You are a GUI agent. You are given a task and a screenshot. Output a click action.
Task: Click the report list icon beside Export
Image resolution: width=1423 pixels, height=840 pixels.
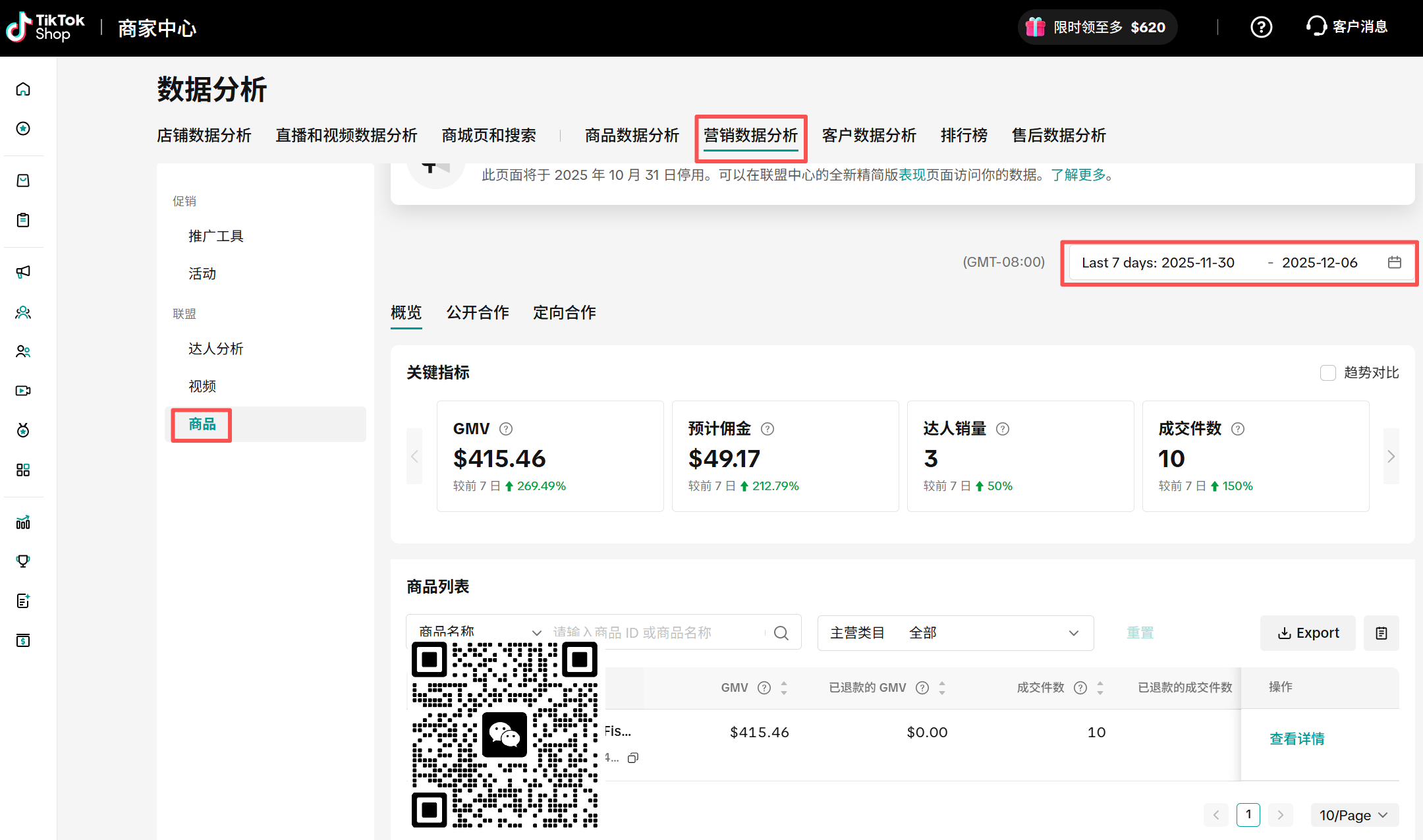coord(1381,633)
